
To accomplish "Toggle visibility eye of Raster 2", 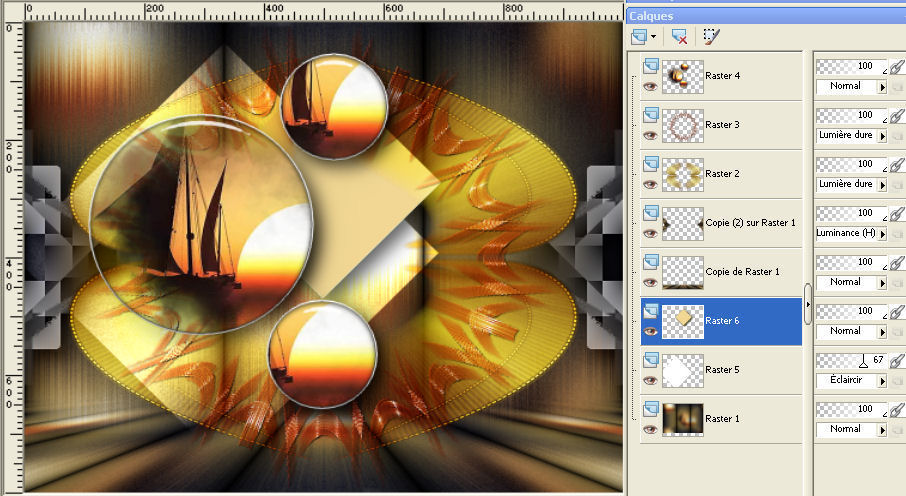I will click(651, 184).
